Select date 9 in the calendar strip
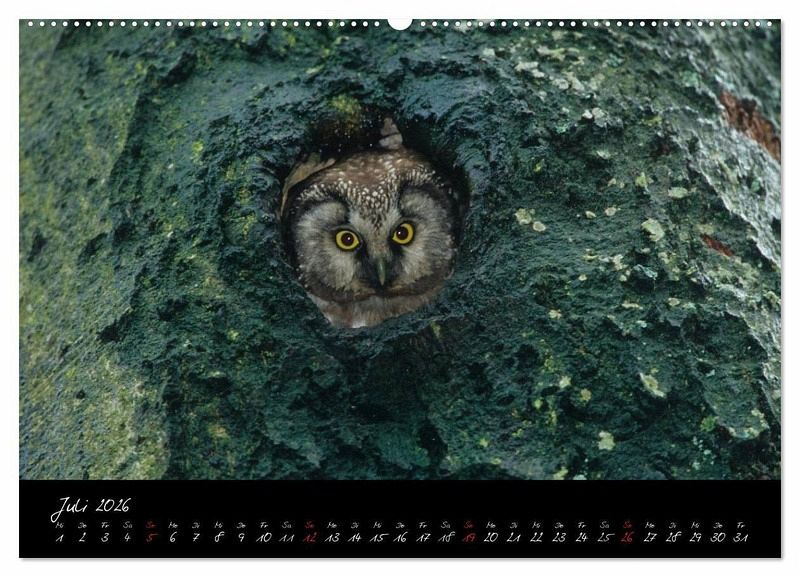 click(241, 537)
